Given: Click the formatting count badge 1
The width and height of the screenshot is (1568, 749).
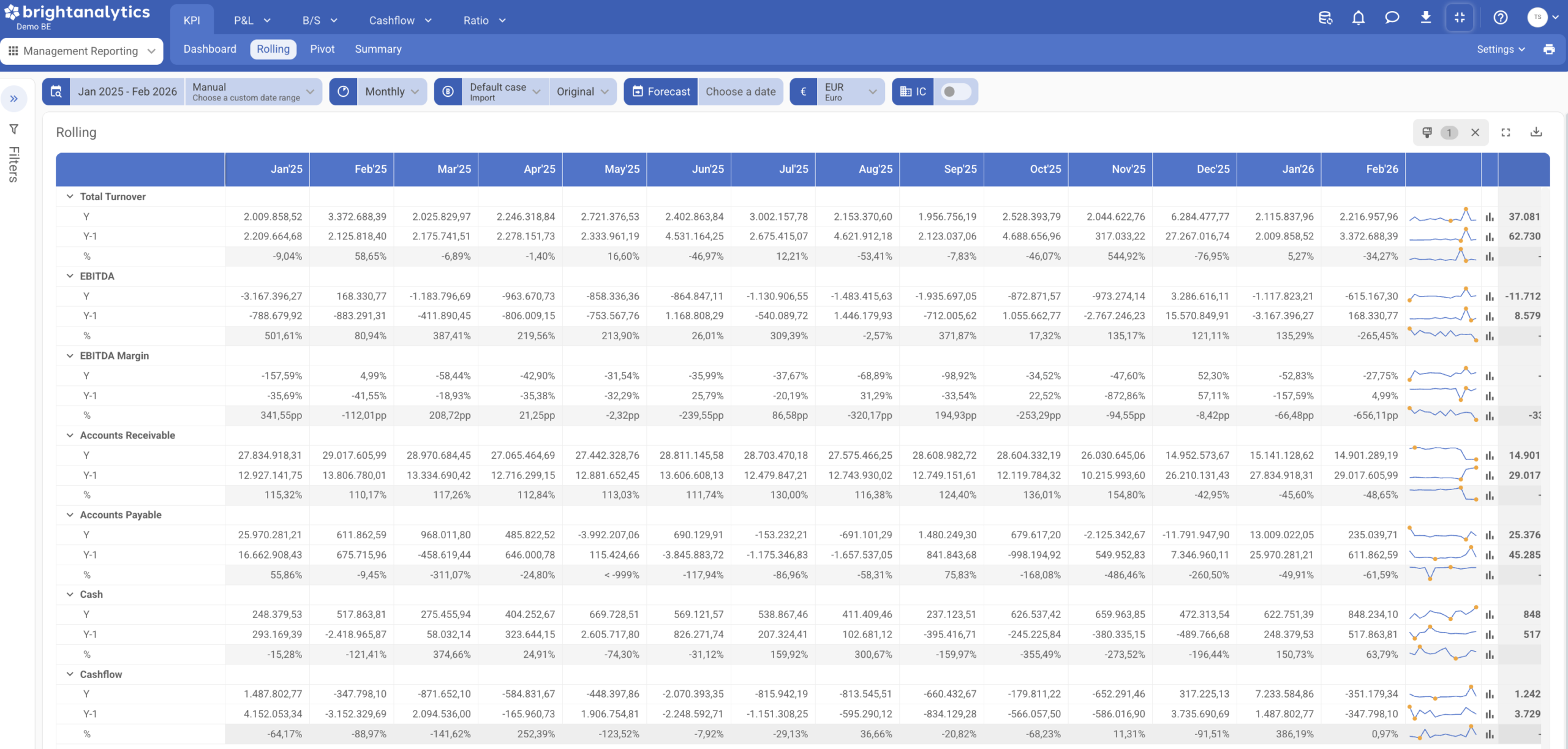Looking at the screenshot, I should [x=1449, y=133].
